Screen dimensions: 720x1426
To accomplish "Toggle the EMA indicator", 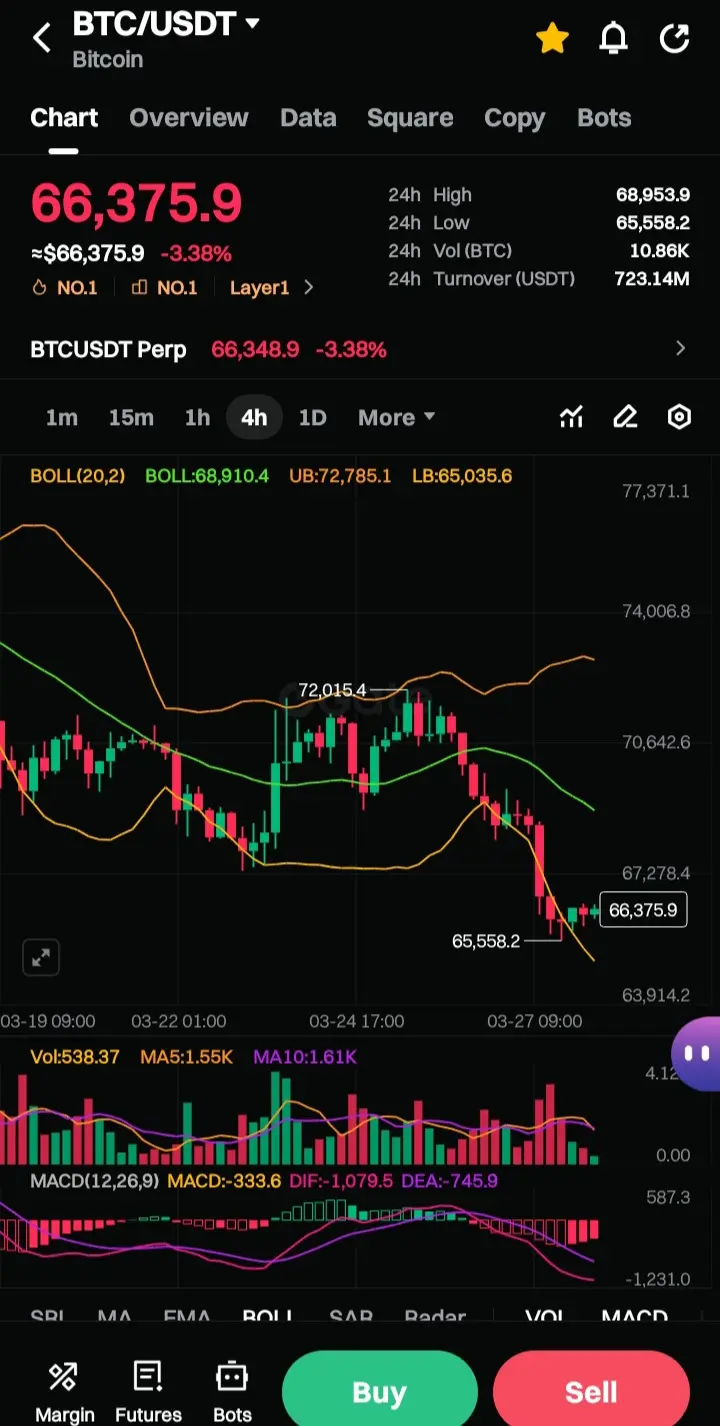I will tap(187, 1315).
